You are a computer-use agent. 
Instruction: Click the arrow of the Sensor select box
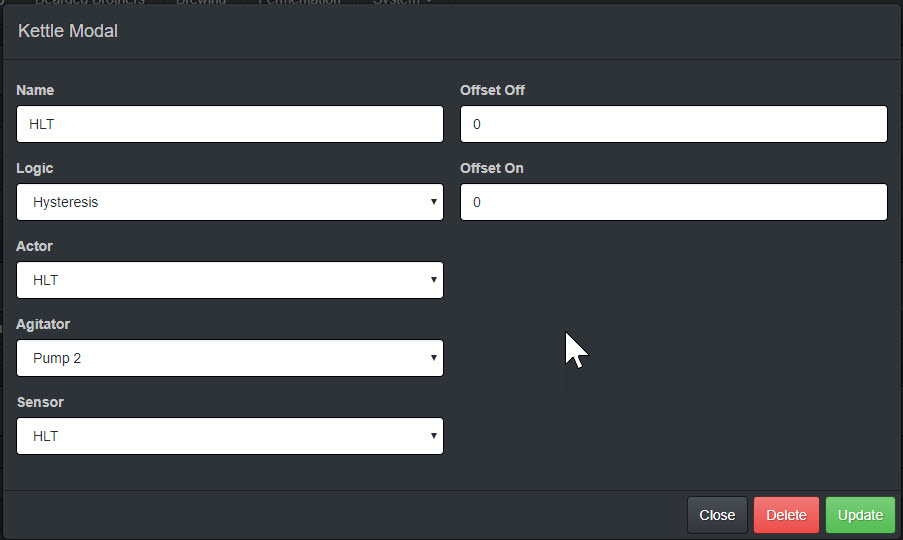click(434, 436)
